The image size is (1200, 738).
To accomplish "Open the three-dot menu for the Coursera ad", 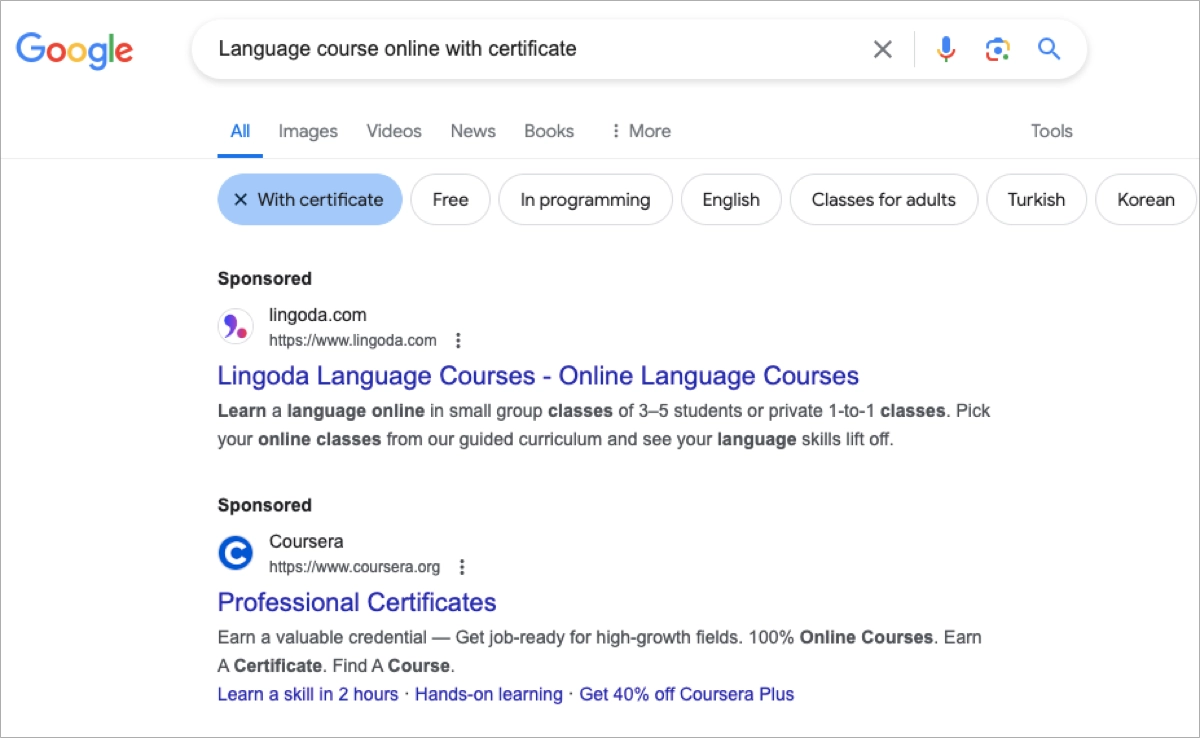I will [x=462, y=566].
